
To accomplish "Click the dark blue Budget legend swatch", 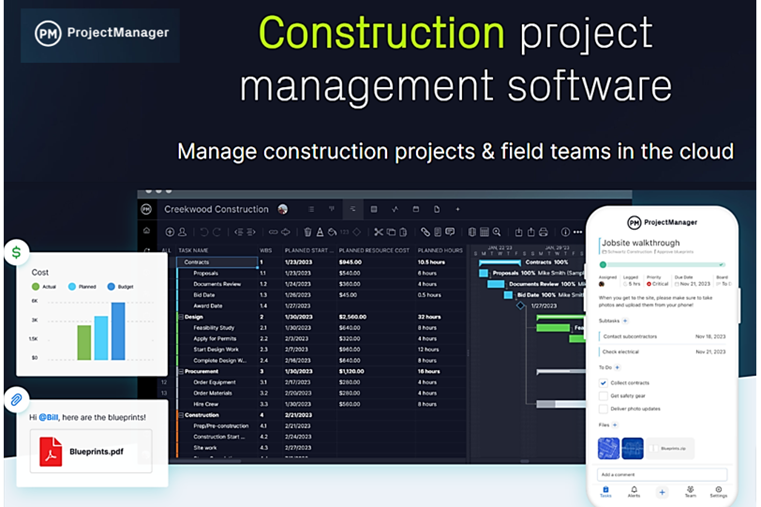I will 111,287.
